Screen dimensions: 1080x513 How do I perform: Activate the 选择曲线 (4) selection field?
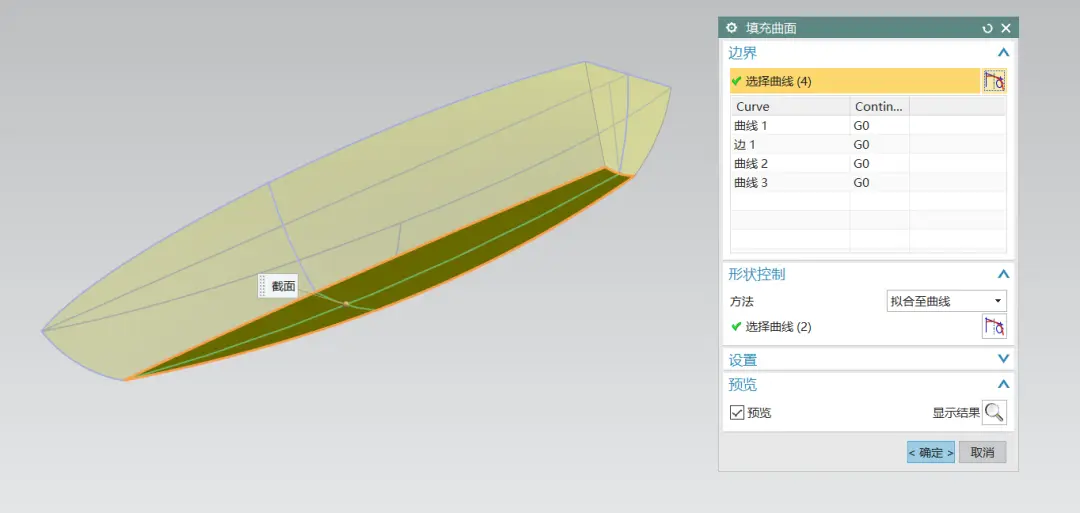point(855,81)
